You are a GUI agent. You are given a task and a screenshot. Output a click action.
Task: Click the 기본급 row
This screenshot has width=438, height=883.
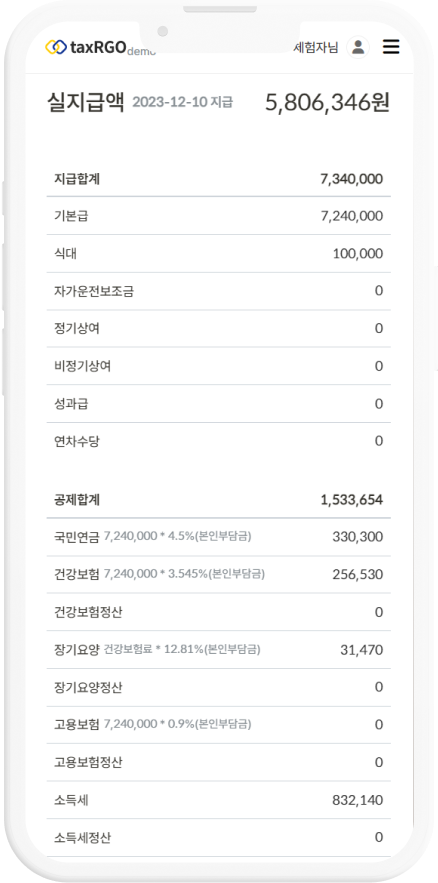click(x=218, y=216)
